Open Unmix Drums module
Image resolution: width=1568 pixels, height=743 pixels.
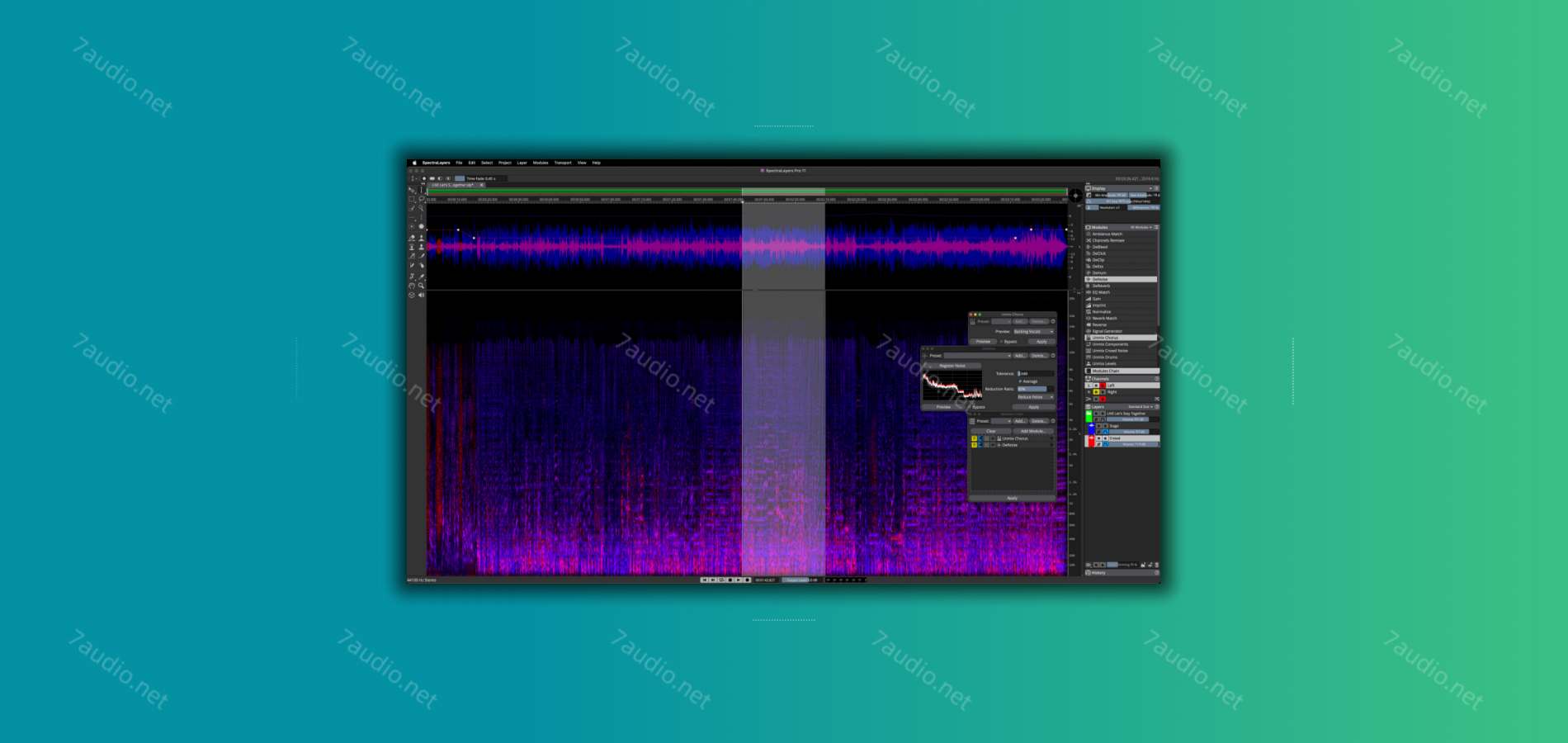(1121, 357)
